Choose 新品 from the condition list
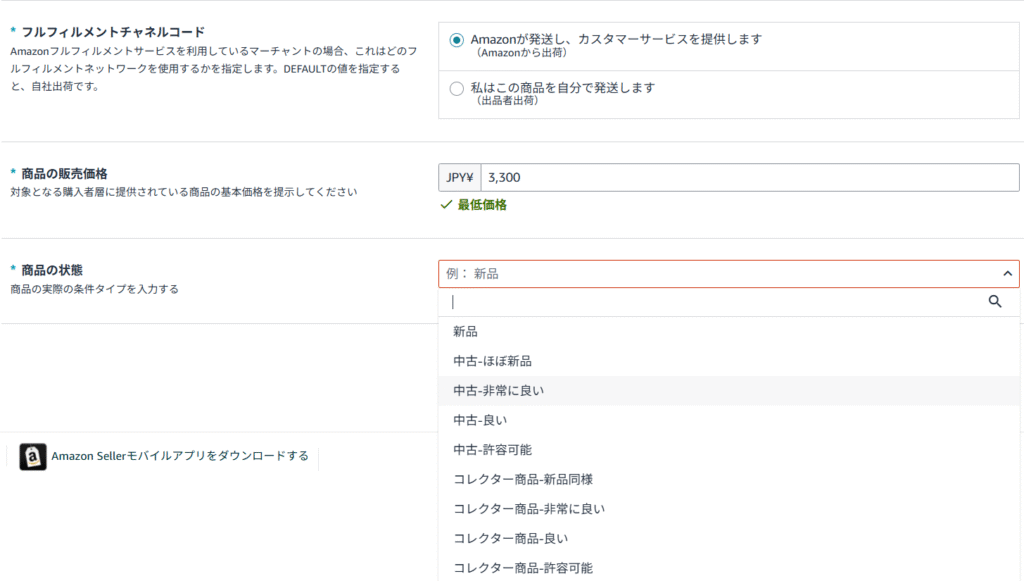Image resolution: width=1024 pixels, height=581 pixels. click(x=465, y=332)
